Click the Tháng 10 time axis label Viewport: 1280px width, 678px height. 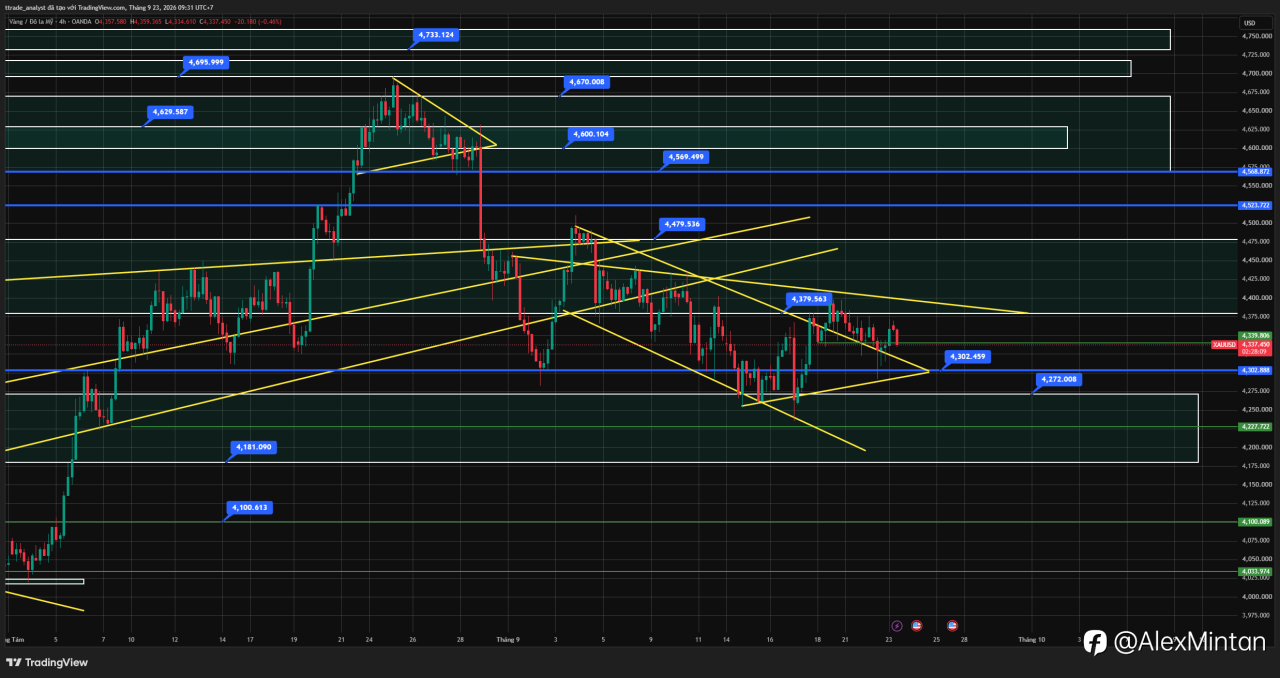click(x=1031, y=639)
